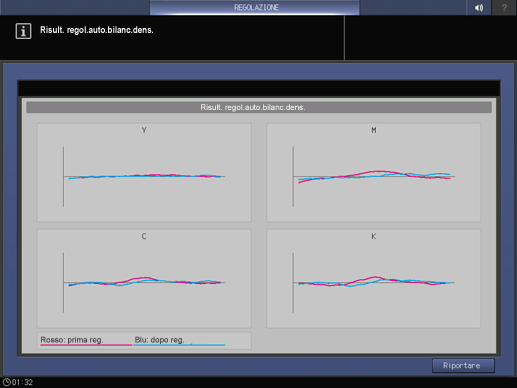The height and width of the screenshot is (388, 517).
Task: Click the clock icon in status bar
Action: 6,382
